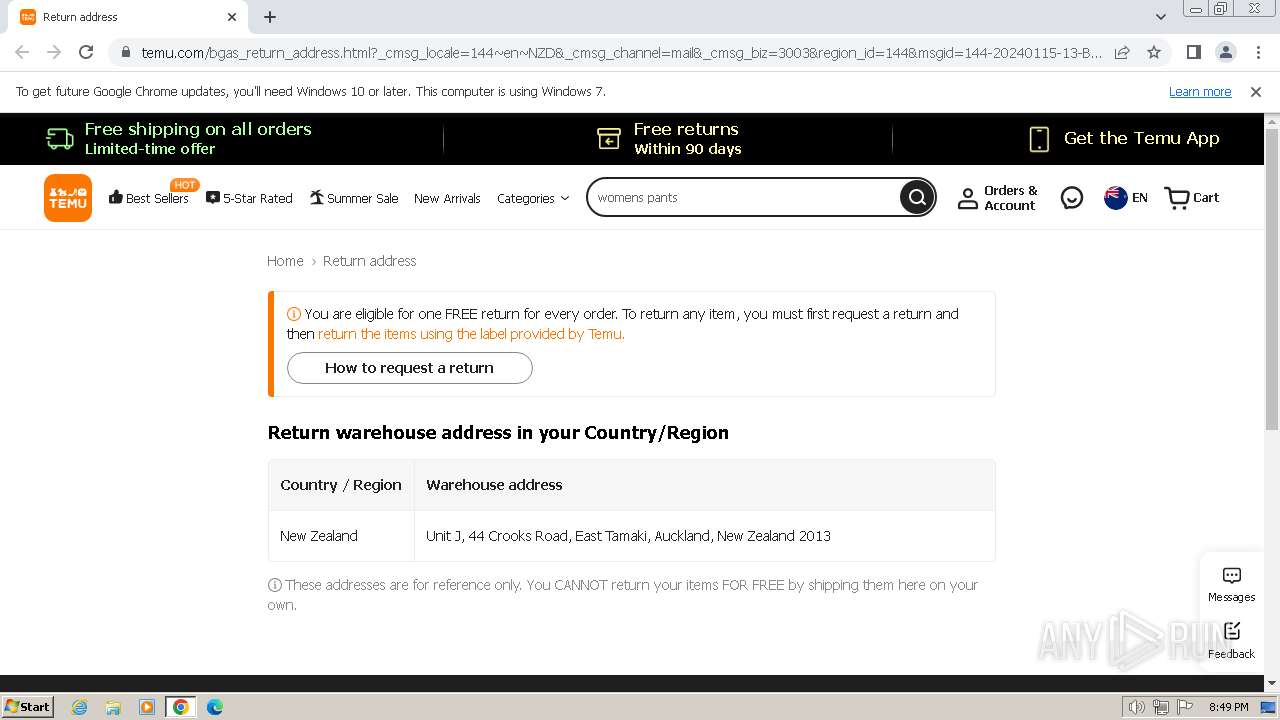
Task: Go forward in browser history
Action: click(54, 52)
